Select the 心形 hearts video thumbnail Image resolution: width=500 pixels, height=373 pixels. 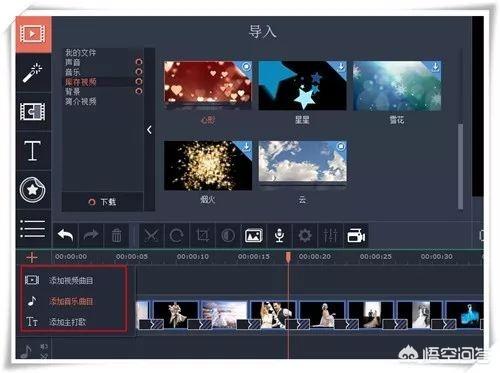[x=208, y=86]
